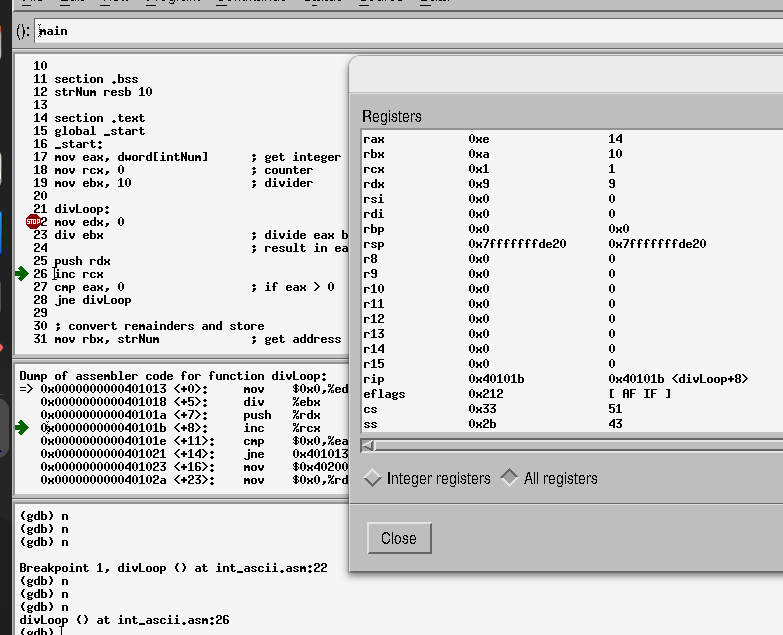The height and width of the screenshot is (635, 783).
Task: Click the green arrow beside address 0x40101b in disassembly
Action: 21,427
